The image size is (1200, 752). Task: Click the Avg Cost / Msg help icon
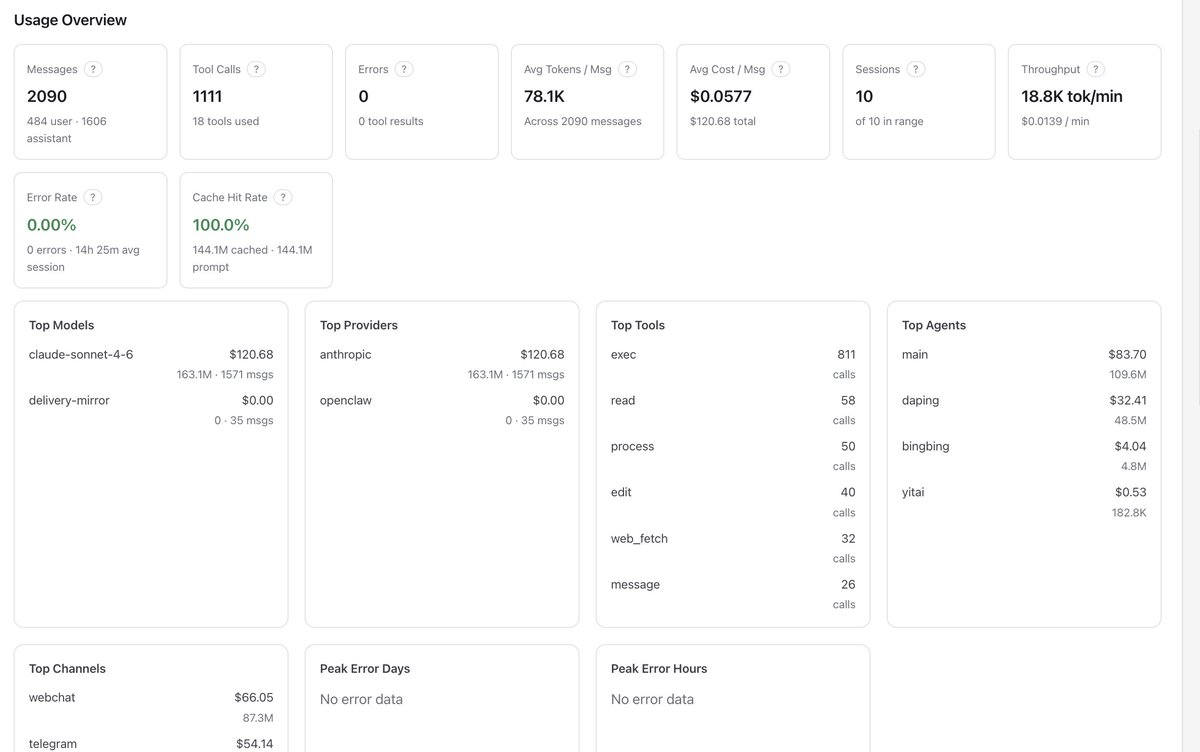click(x=781, y=69)
